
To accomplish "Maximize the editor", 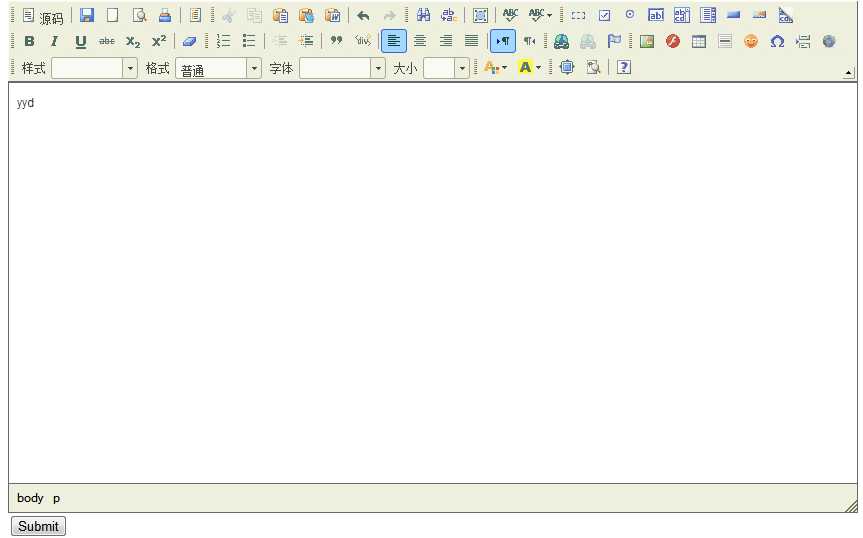I will click(567, 68).
